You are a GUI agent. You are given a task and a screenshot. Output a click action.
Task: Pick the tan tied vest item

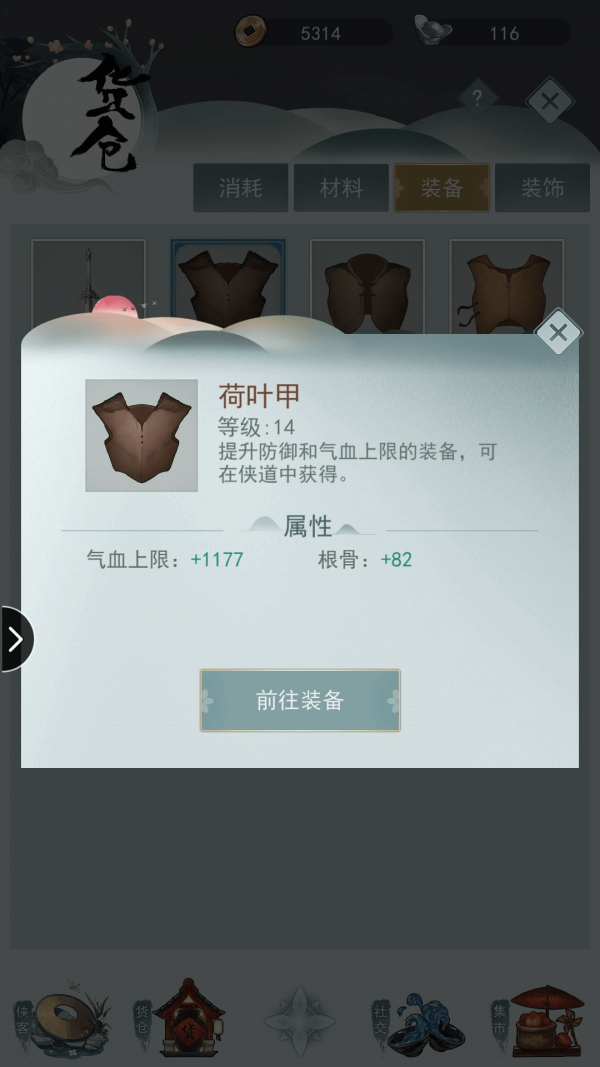507,284
